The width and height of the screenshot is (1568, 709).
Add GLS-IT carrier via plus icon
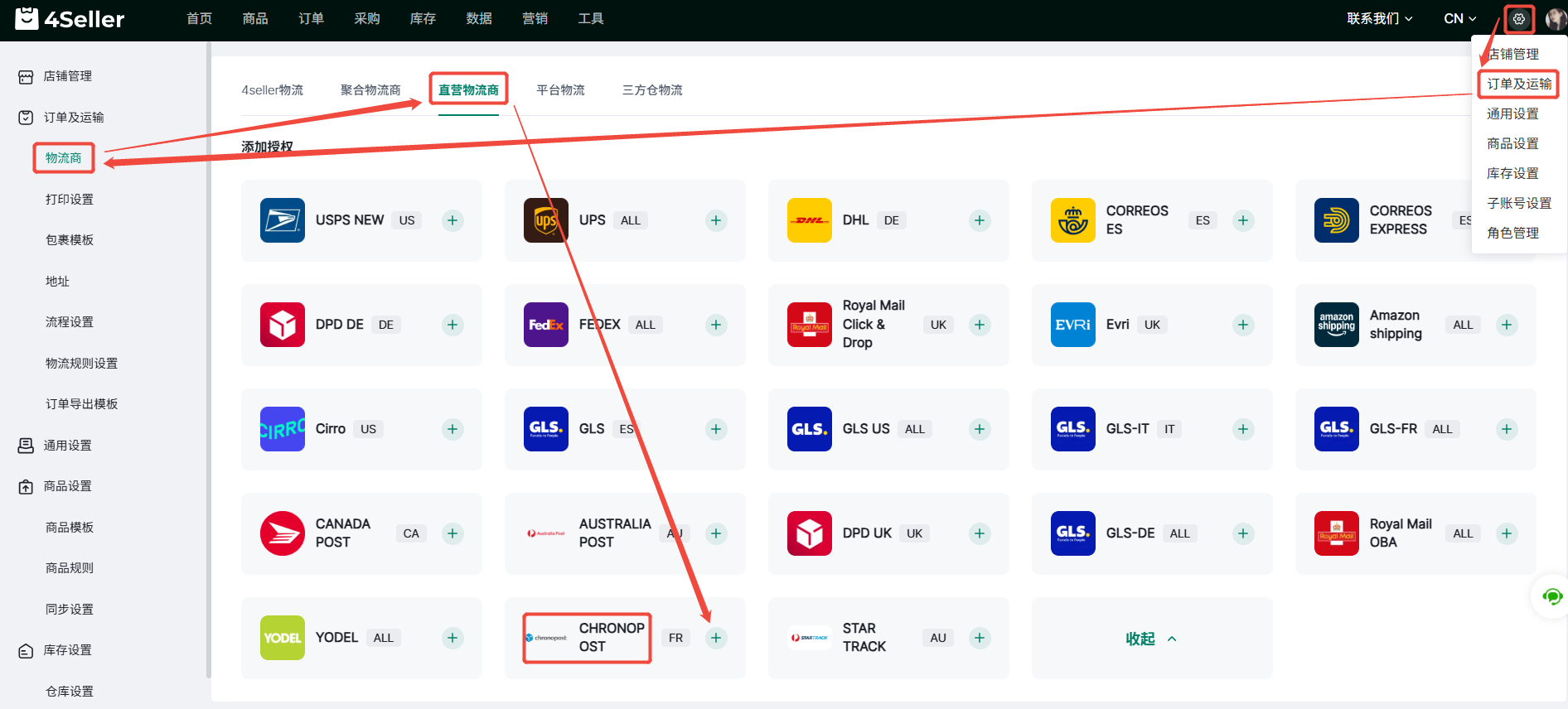point(1243,429)
